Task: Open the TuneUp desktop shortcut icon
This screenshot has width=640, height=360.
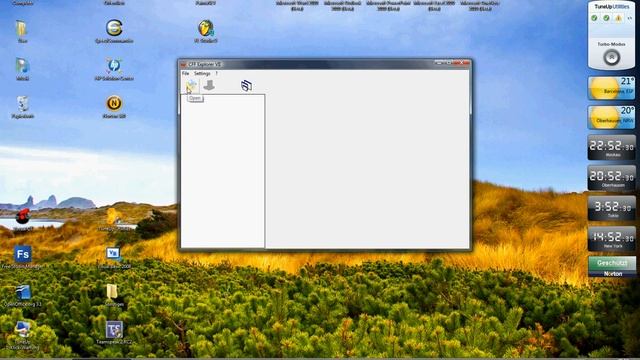Action: (x=22, y=330)
